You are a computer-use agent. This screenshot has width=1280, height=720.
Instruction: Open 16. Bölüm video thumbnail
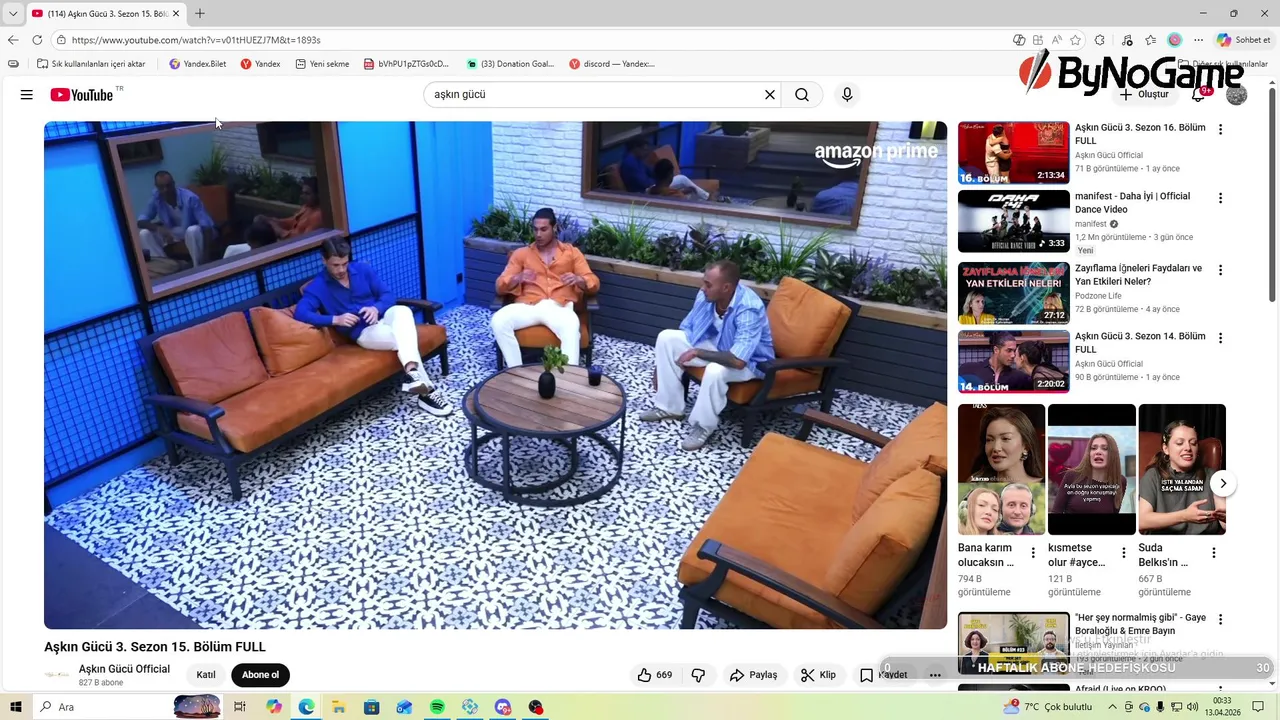1014,153
